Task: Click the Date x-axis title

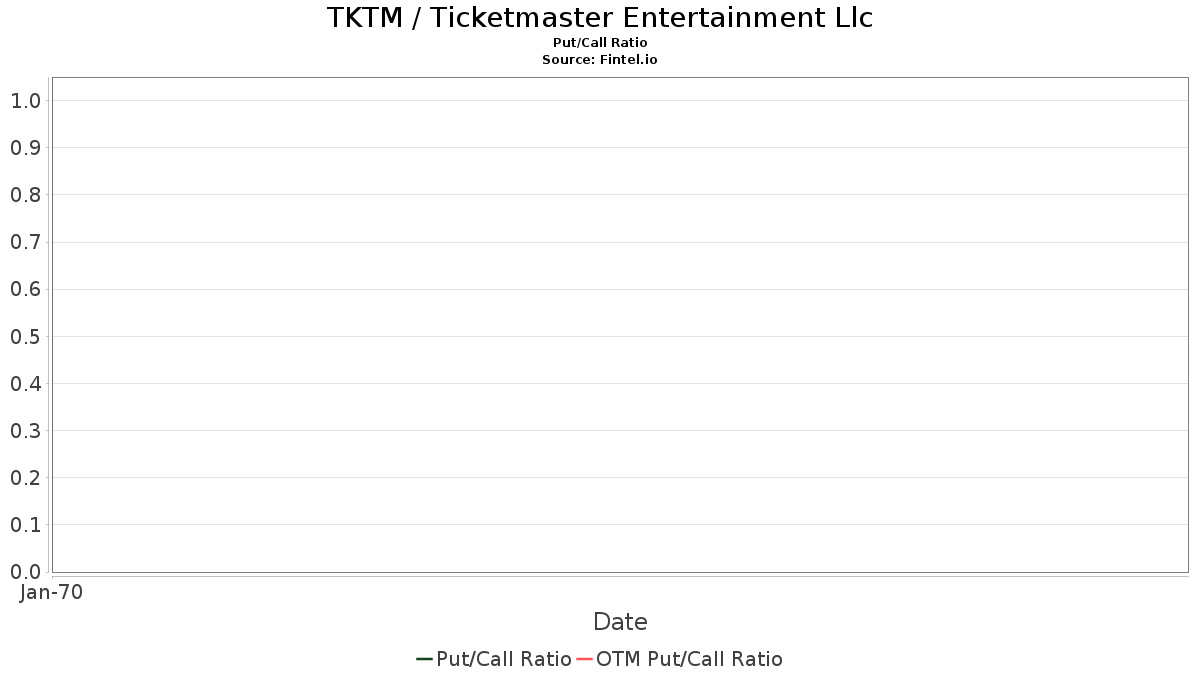Action: [x=620, y=622]
